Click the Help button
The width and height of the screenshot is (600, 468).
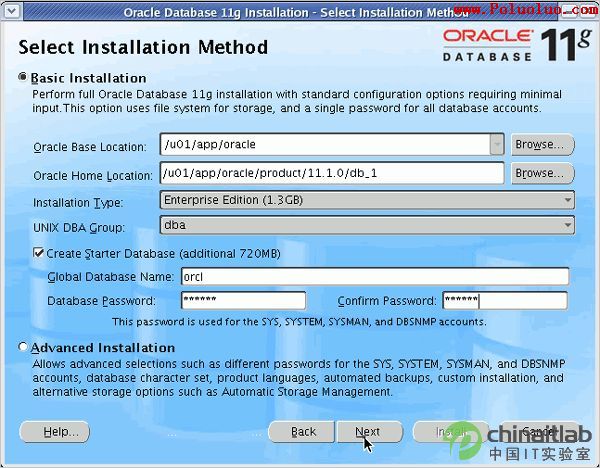(x=54, y=432)
